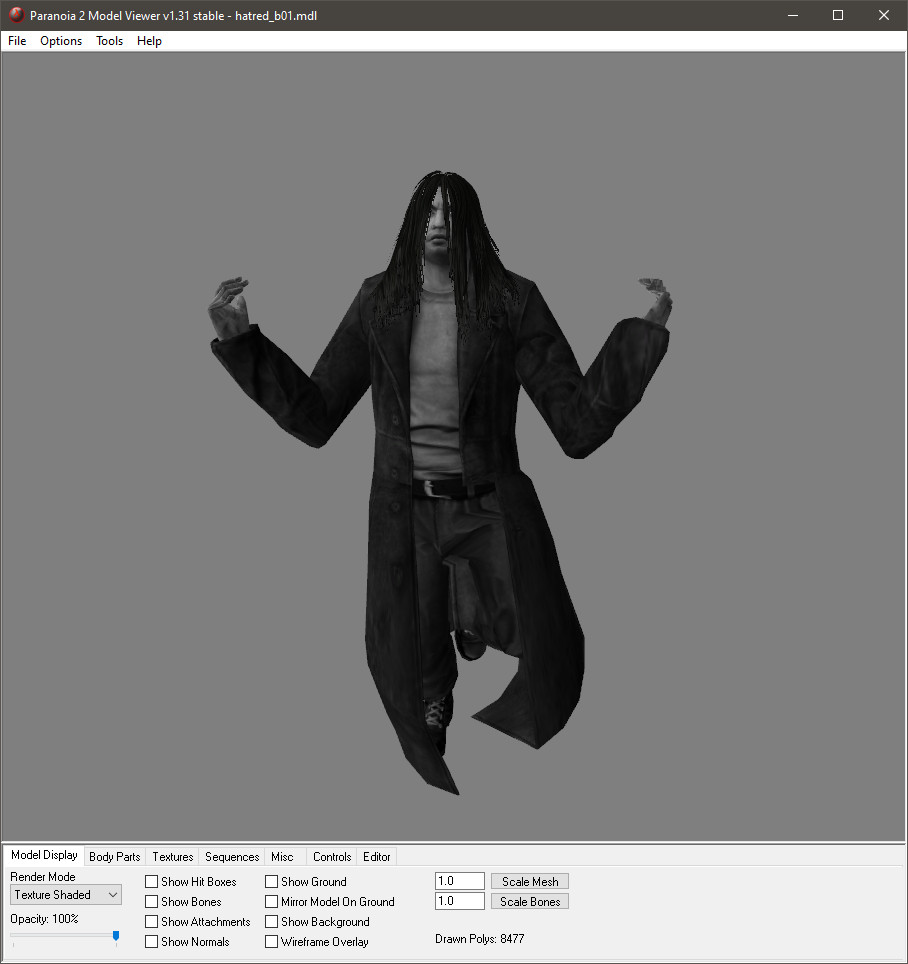Enable Wireframe Overlay checkbox
908x964 pixels.
point(272,942)
